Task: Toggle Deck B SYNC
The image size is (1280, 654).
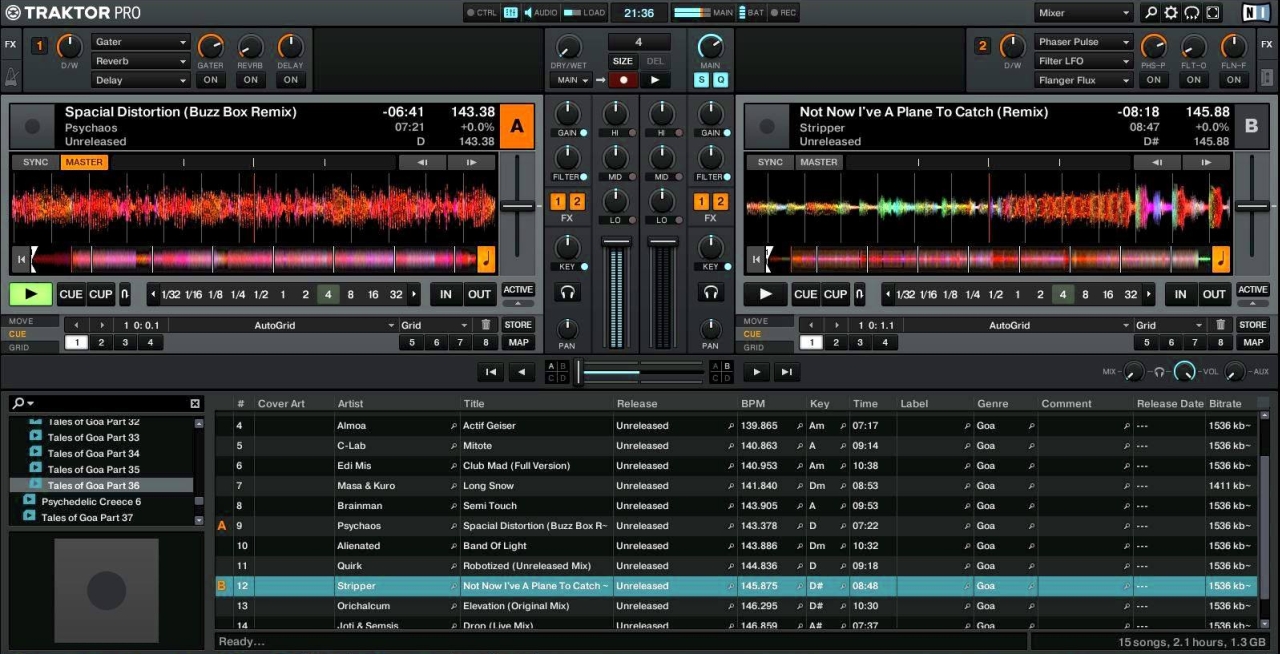Action: click(x=770, y=162)
